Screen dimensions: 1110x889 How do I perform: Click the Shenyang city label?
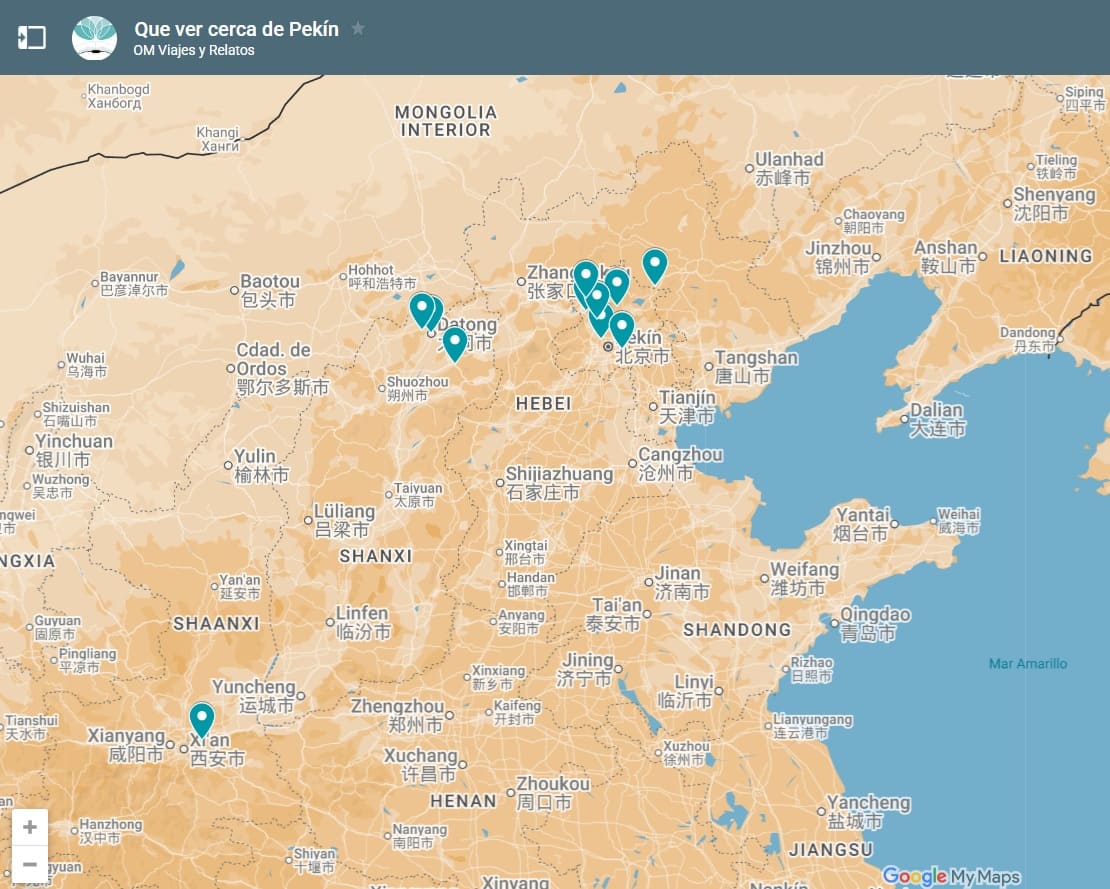point(1054,203)
